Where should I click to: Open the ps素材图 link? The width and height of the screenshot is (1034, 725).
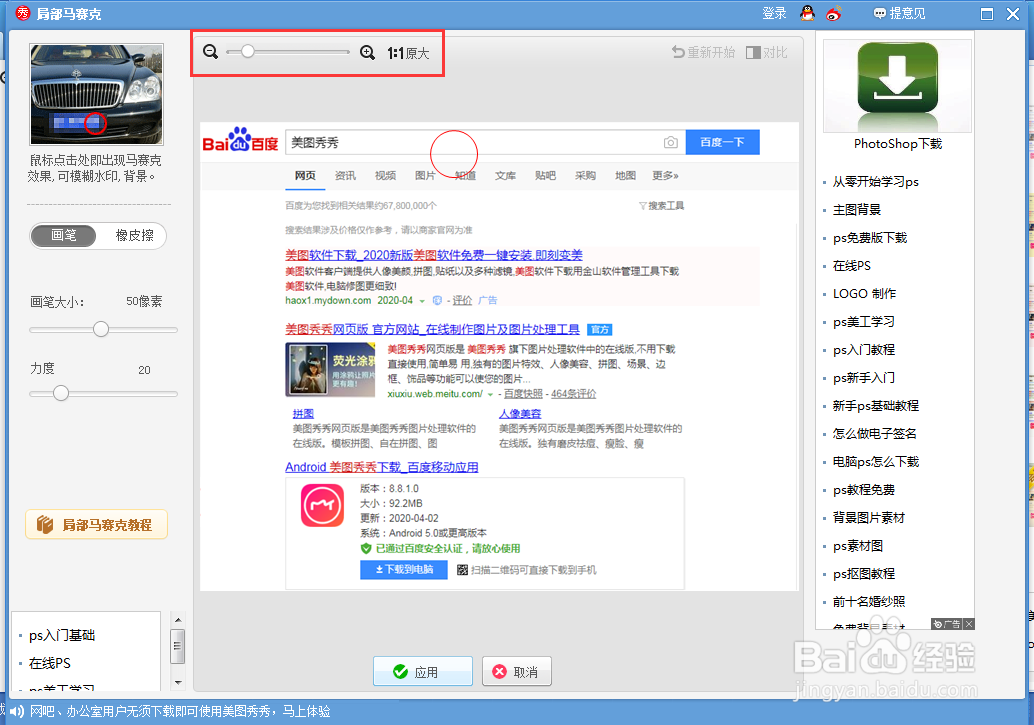click(857, 546)
